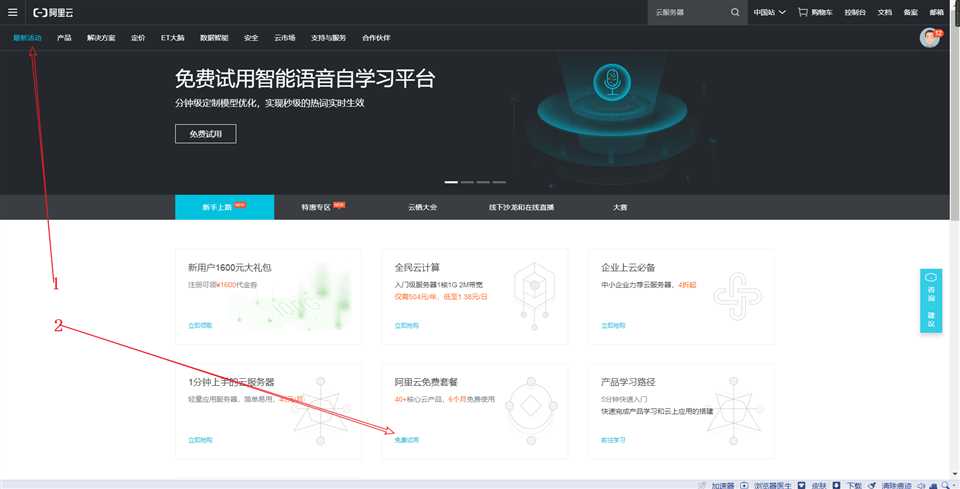Open the 合作伙伴 menu
This screenshot has width=960, height=489.
pyautogui.click(x=376, y=38)
